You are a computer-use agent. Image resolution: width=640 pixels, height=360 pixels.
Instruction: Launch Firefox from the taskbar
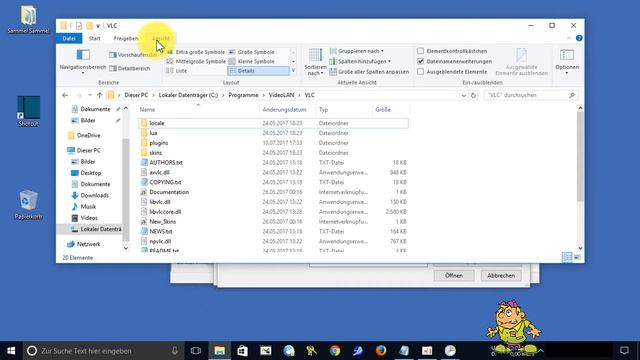point(381,351)
